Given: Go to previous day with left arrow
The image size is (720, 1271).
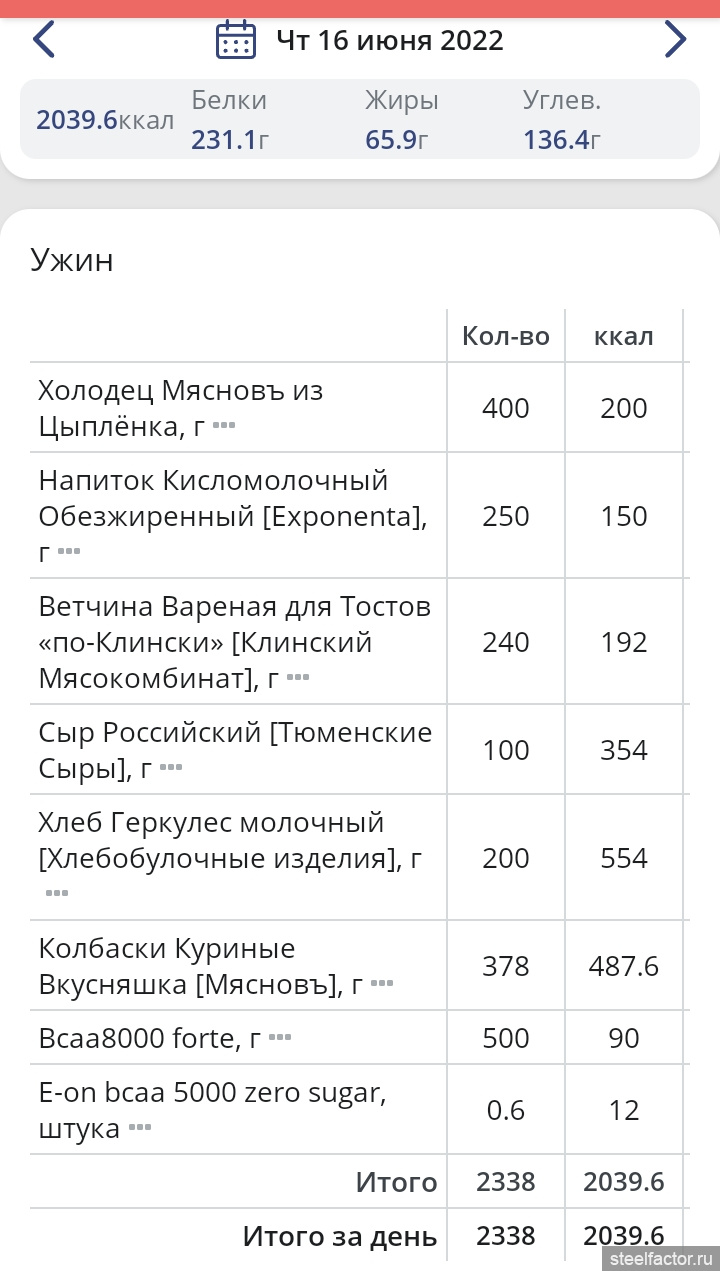Looking at the screenshot, I should click(x=44, y=40).
